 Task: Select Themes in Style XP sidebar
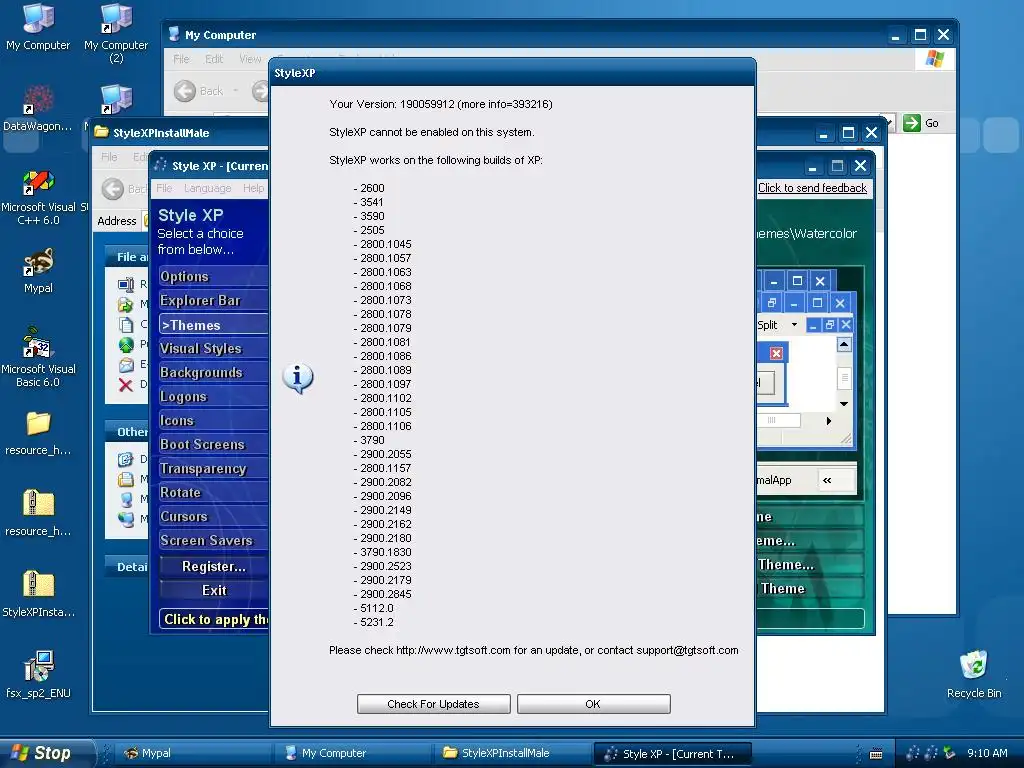coord(213,325)
